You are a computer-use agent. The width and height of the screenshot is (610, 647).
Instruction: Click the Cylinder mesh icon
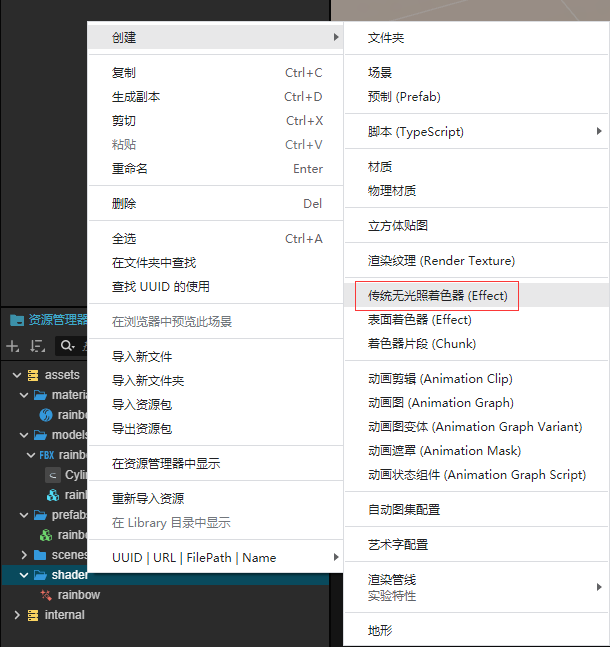pos(53,475)
